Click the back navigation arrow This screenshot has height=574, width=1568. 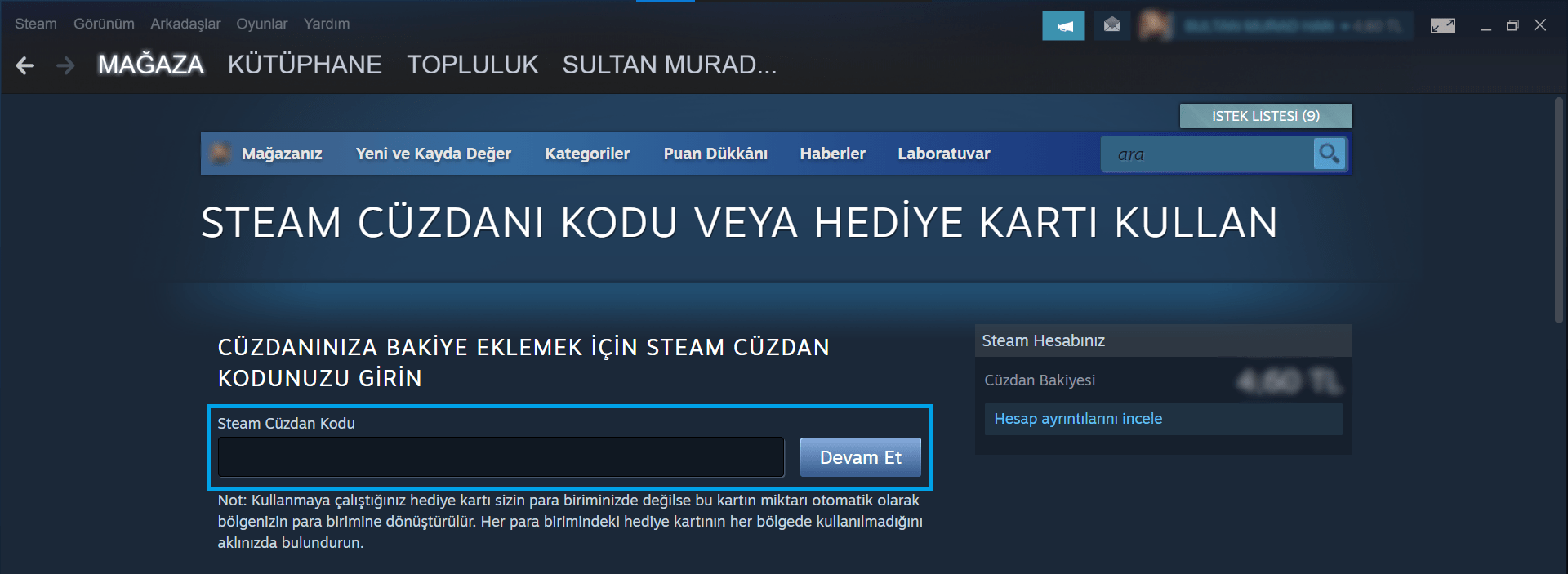point(25,65)
